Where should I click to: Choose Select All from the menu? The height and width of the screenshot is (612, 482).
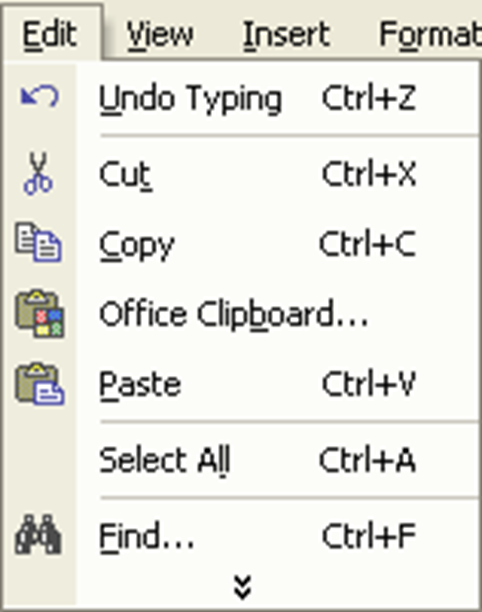click(x=165, y=461)
